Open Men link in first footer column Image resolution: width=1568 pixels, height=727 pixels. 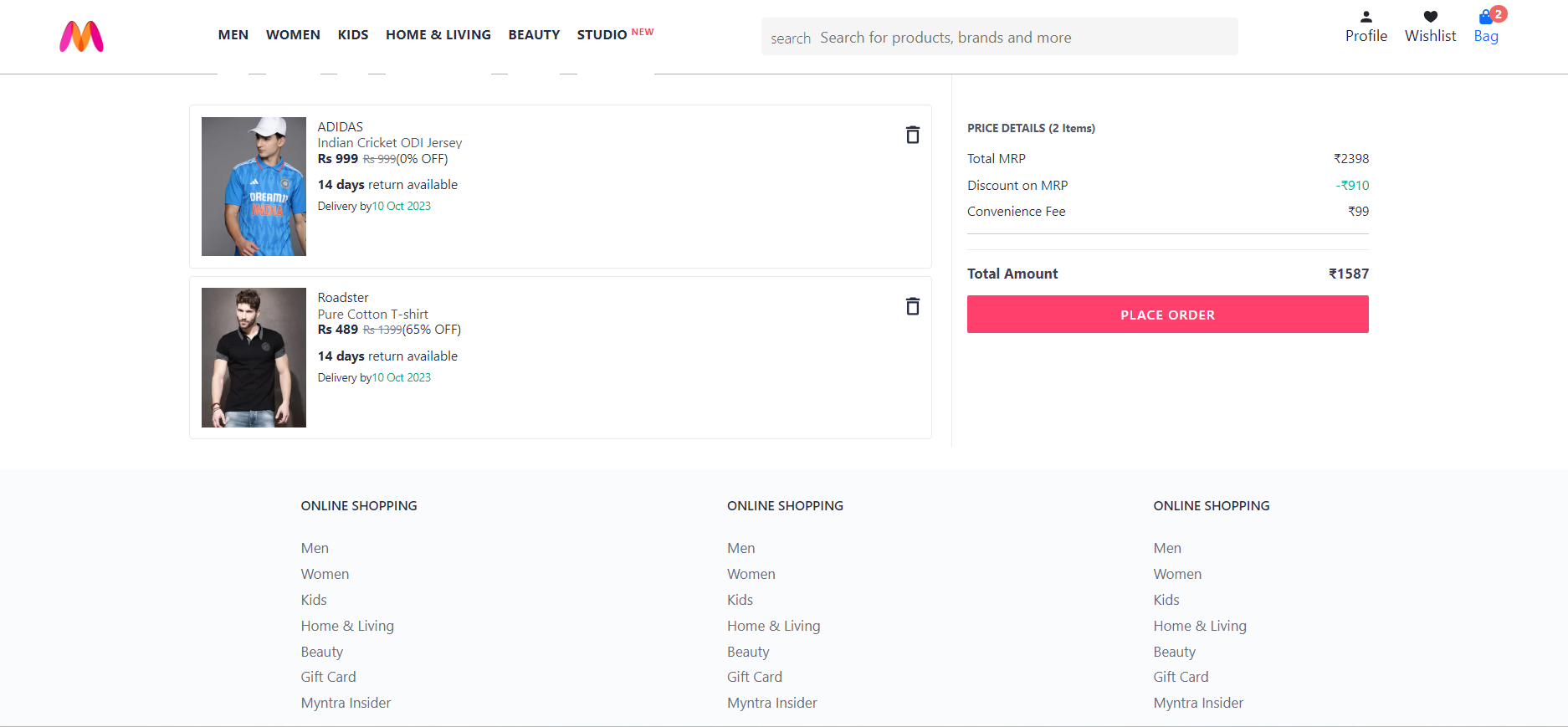(315, 548)
